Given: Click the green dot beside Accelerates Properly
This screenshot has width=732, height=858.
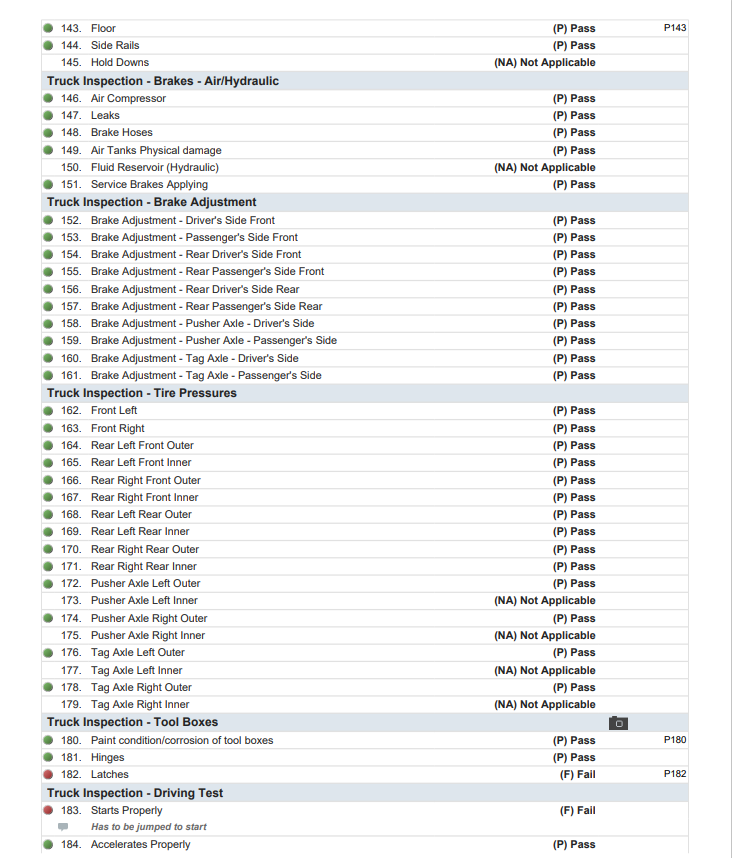Looking at the screenshot, I should tap(48, 845).
